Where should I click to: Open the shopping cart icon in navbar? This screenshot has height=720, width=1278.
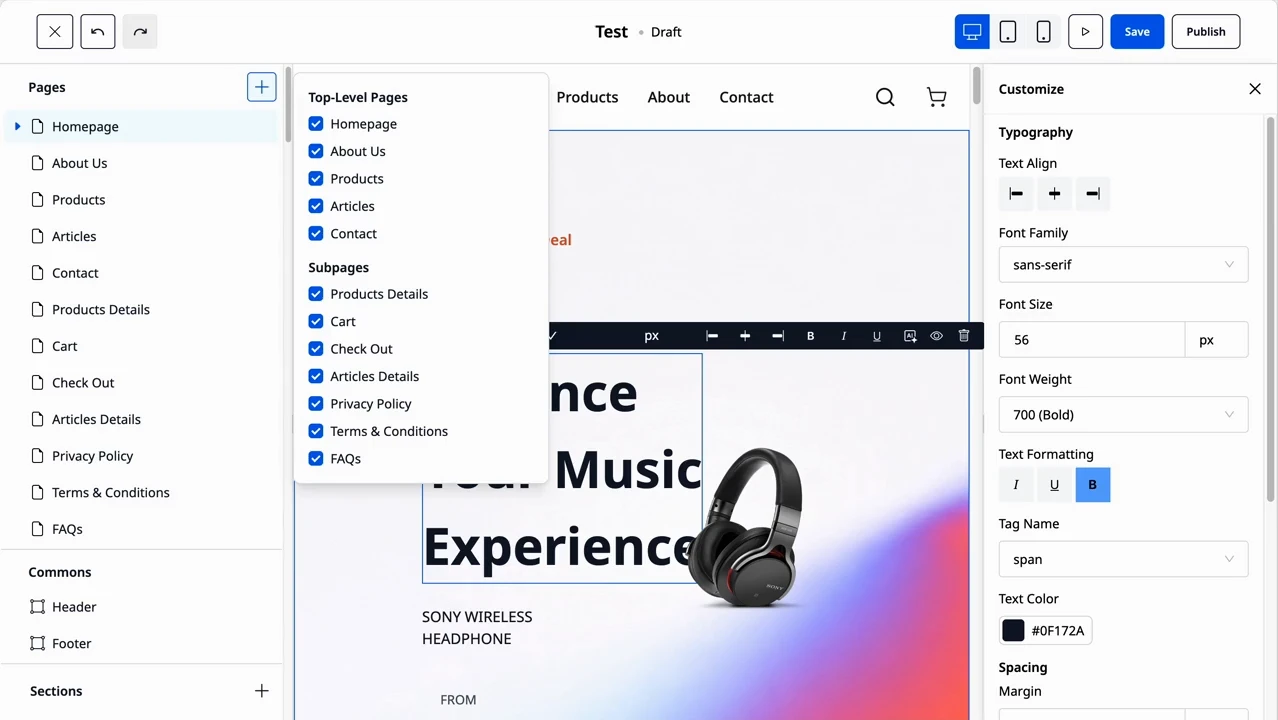point(936,97)
